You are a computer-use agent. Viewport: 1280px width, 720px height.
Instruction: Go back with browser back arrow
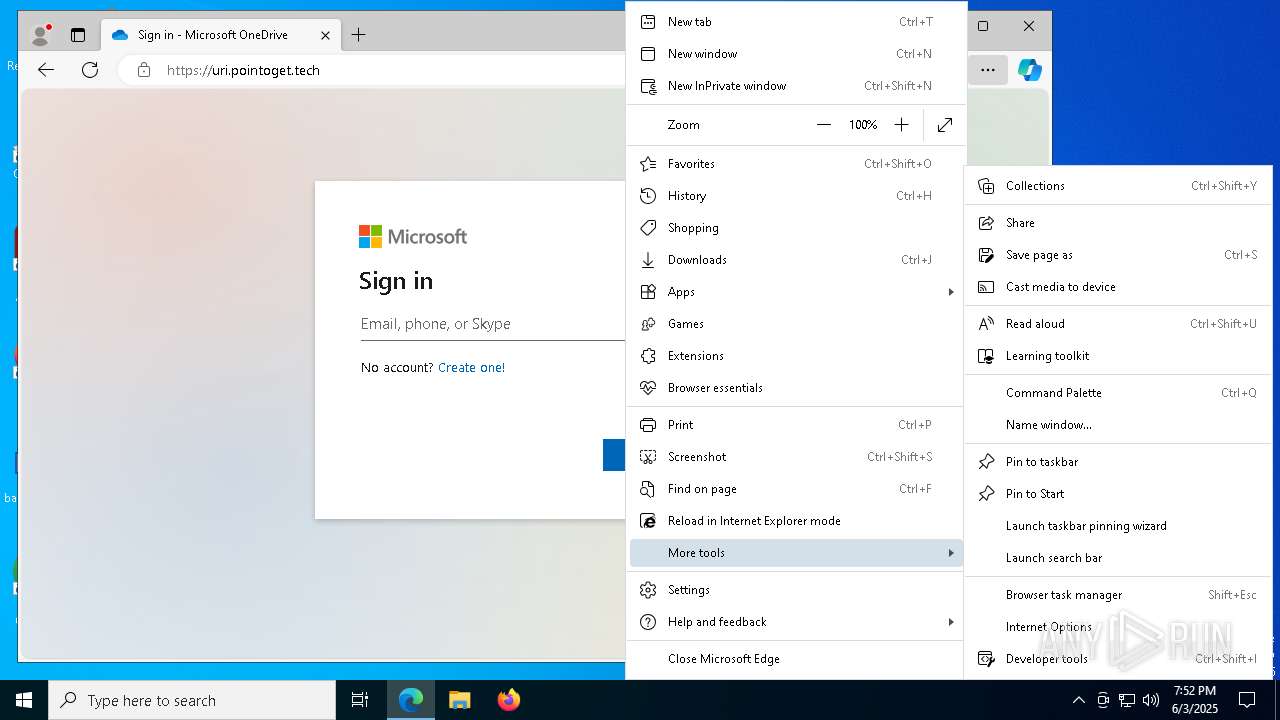click(46, 70)
